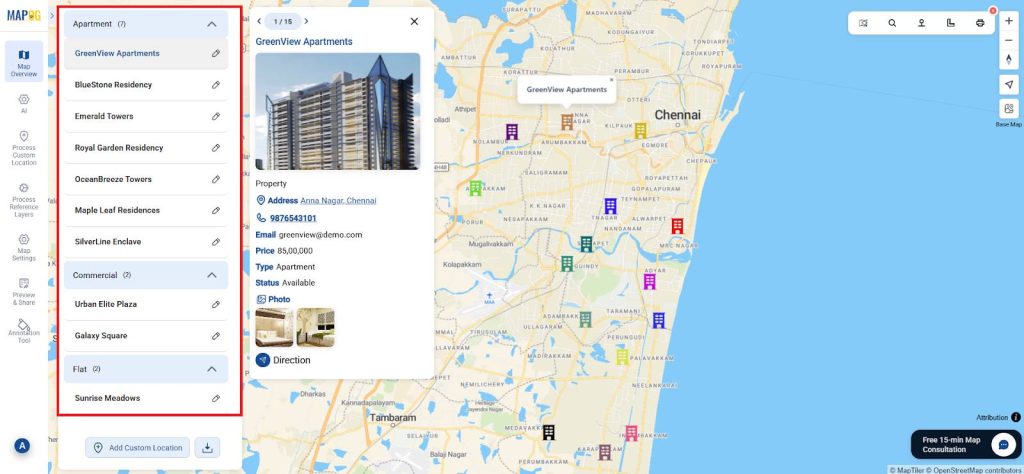Edit Sunrise Meadows with pencil icon
This screenshot has width=1024, height=474.
[216, 398]
